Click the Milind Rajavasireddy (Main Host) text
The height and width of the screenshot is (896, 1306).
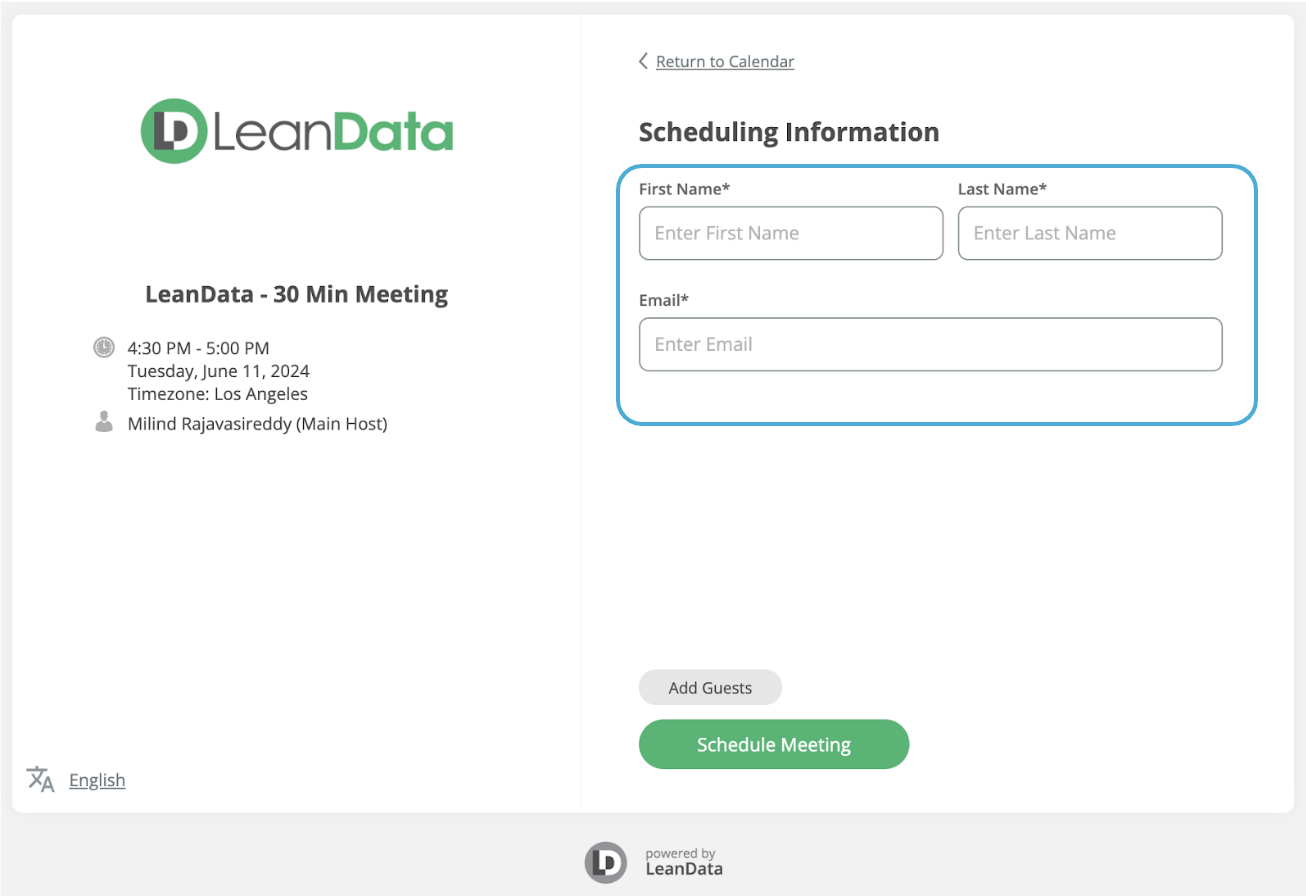coord(257,424)
